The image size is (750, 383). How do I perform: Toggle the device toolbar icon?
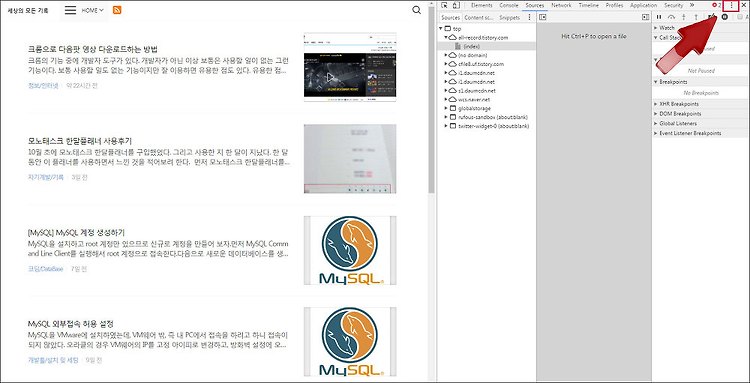(x=456, y=5)
